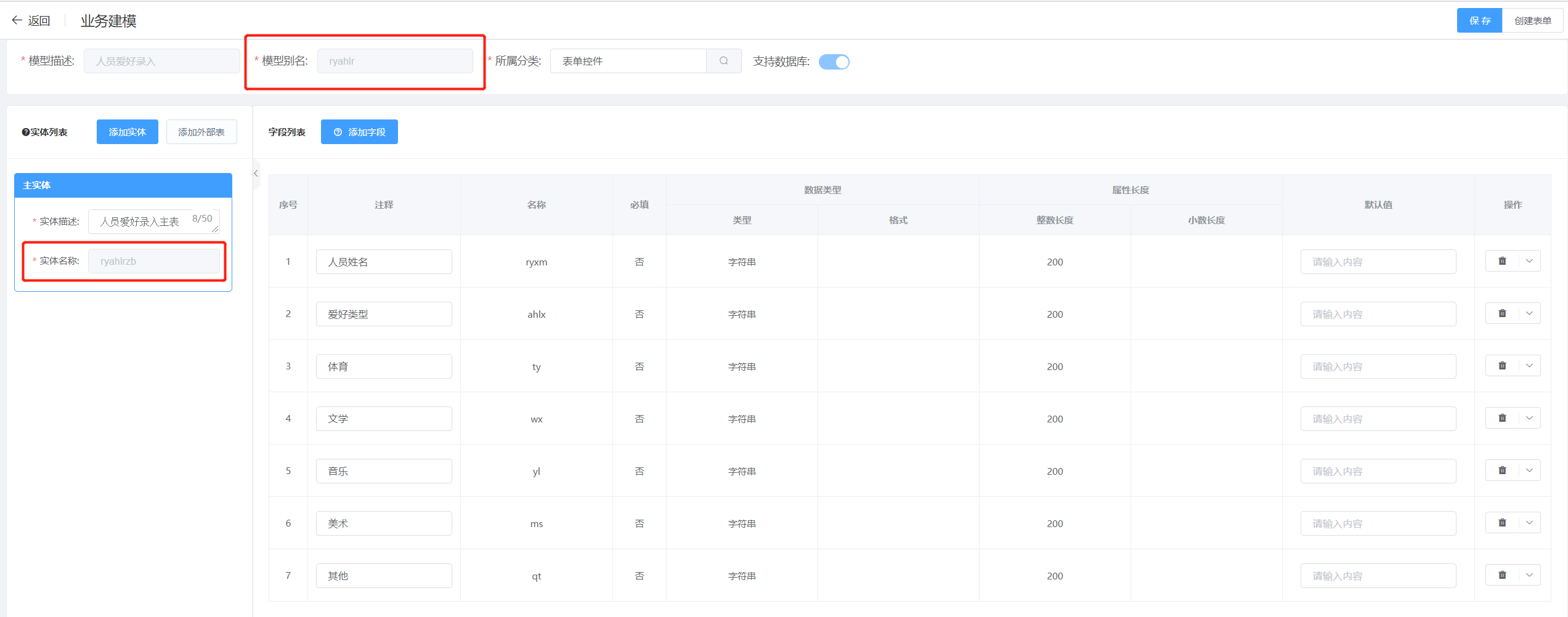This screenshot has height=617, width=1568.
Task: Click the 添加字段 button
Action: [x=359, y=132]
